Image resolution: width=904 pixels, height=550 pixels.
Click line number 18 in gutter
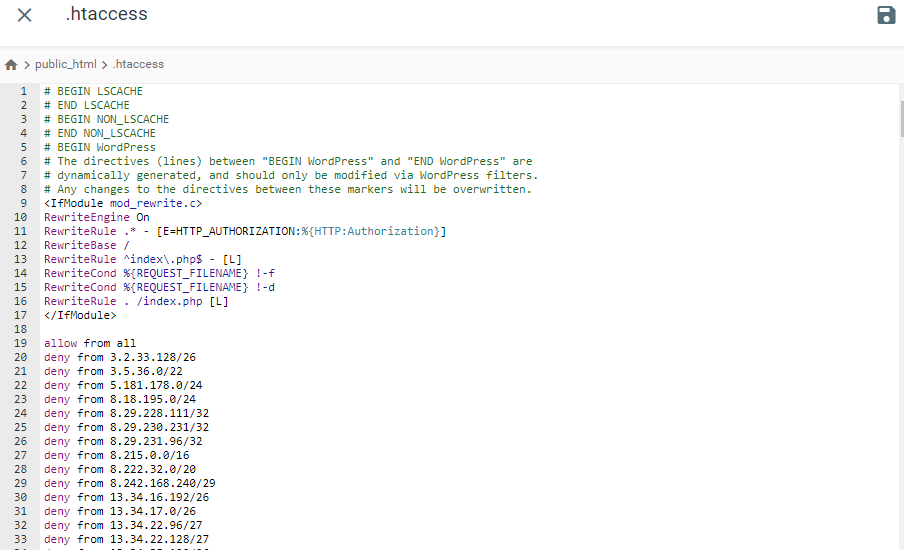(20, 329)
